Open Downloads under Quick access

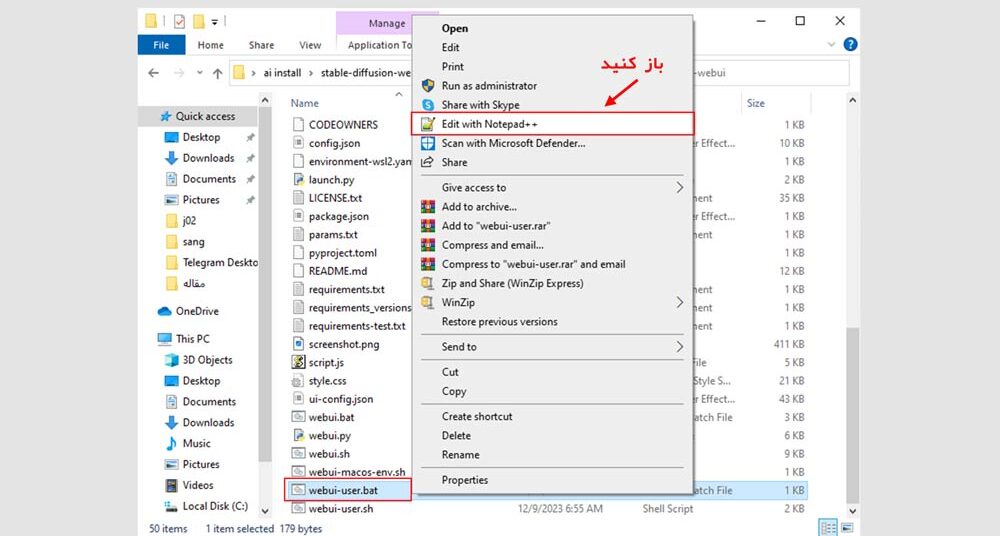point(208,158)
